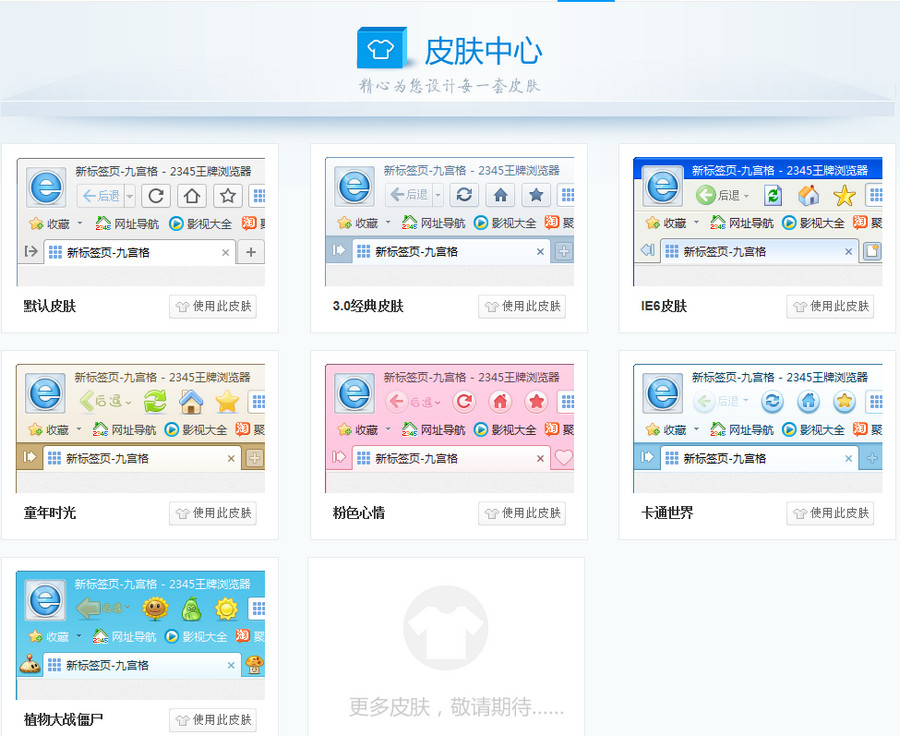Use the 3.0经典皮肤 skin
The image size is (900, 736).
click(522, 306)
